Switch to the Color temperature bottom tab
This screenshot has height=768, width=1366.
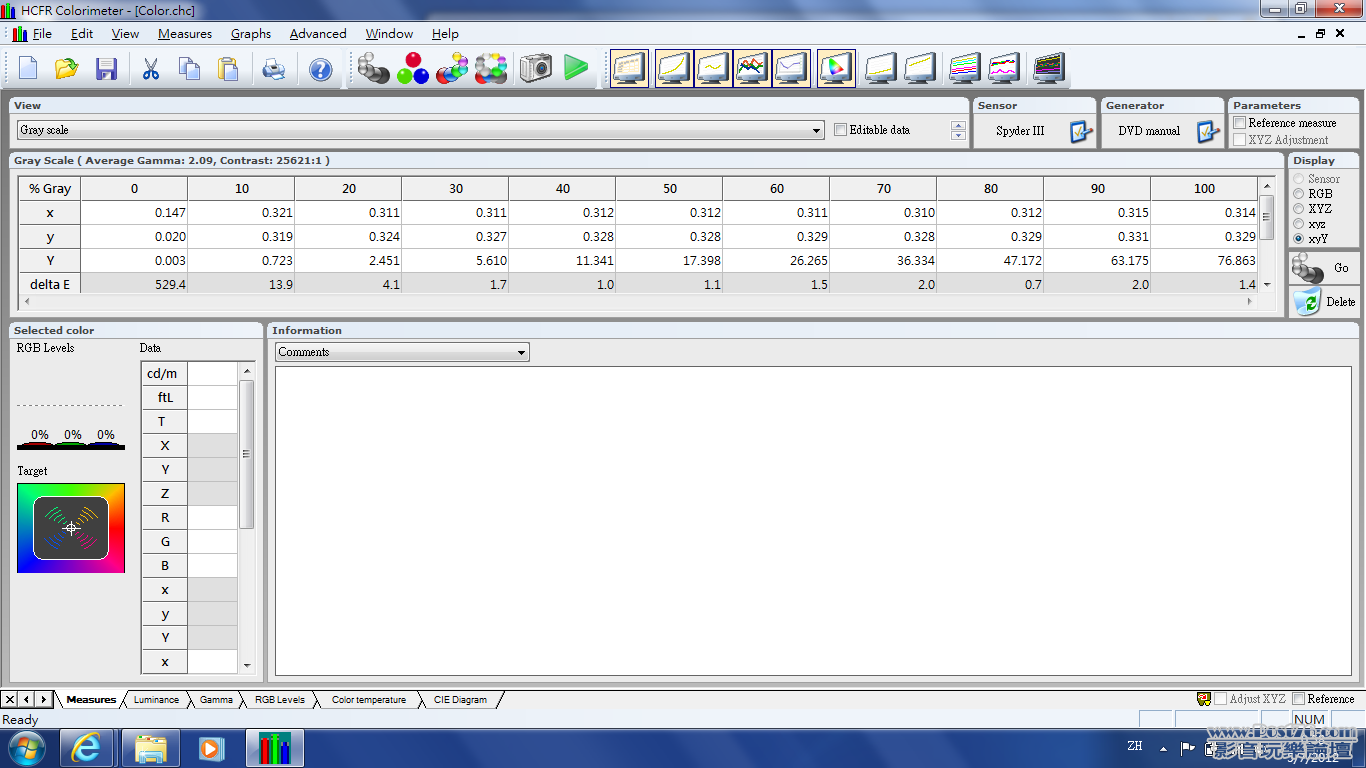[369, 700]
